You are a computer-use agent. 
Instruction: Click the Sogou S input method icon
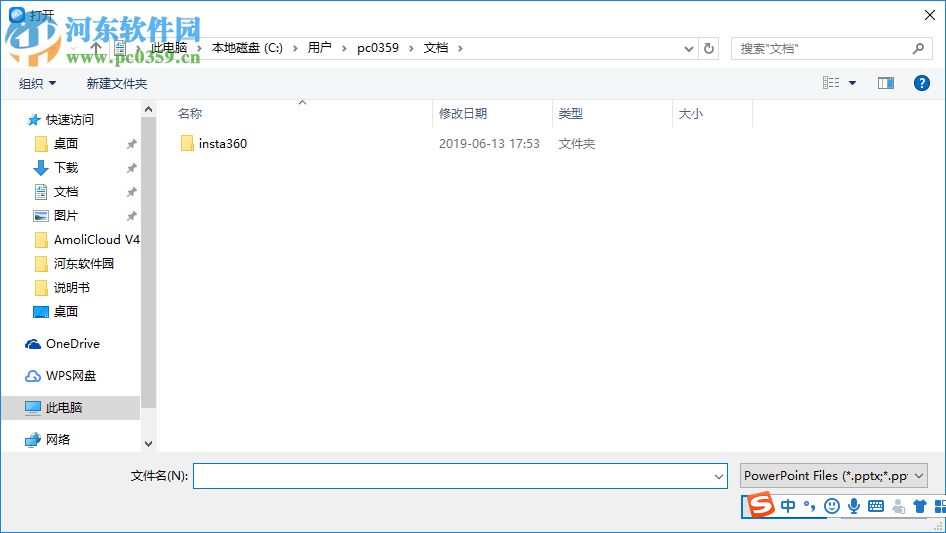point(760,505)
